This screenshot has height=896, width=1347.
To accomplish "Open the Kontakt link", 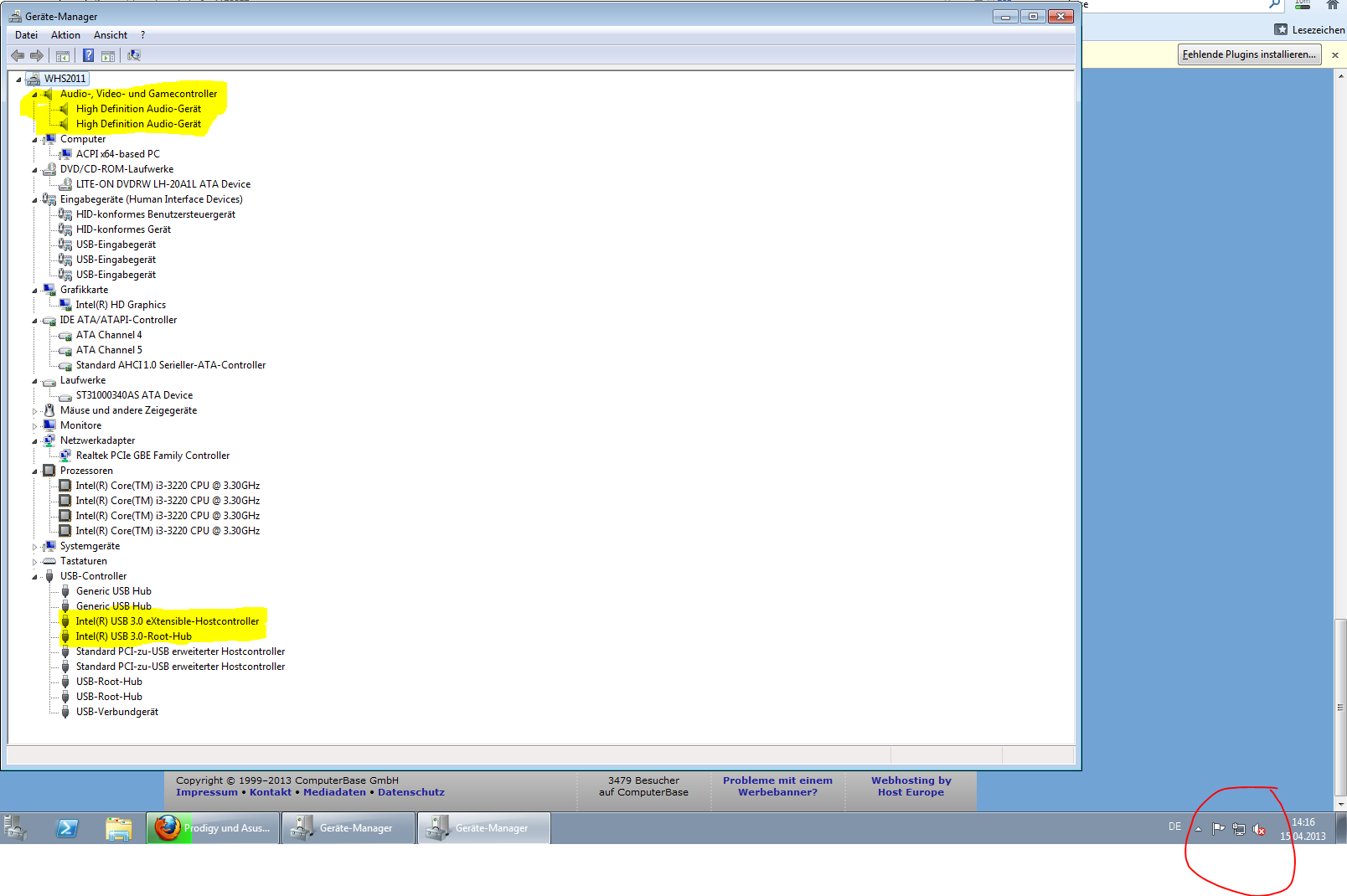I will [x=271, y=792].
